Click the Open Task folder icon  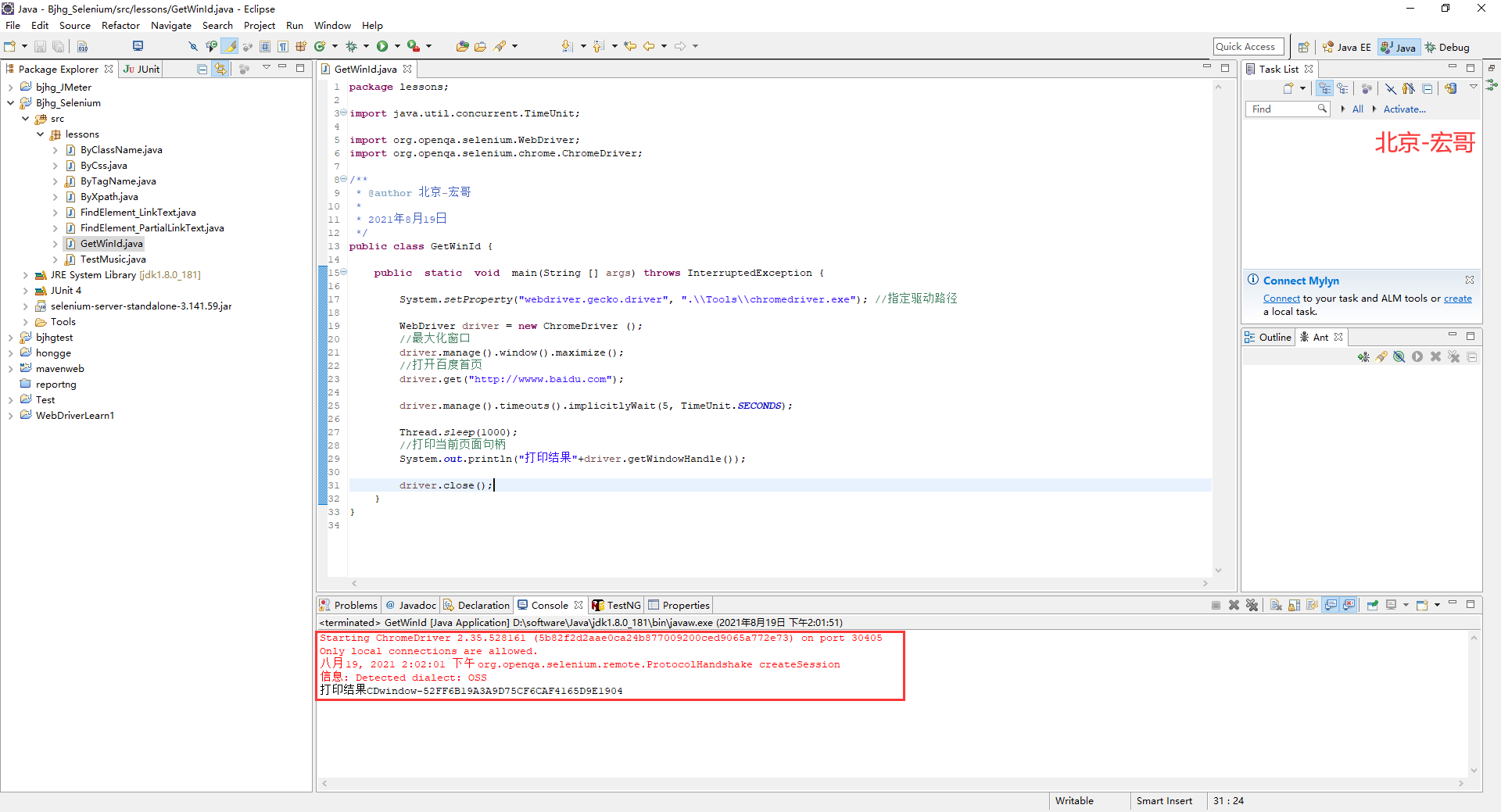480,46
